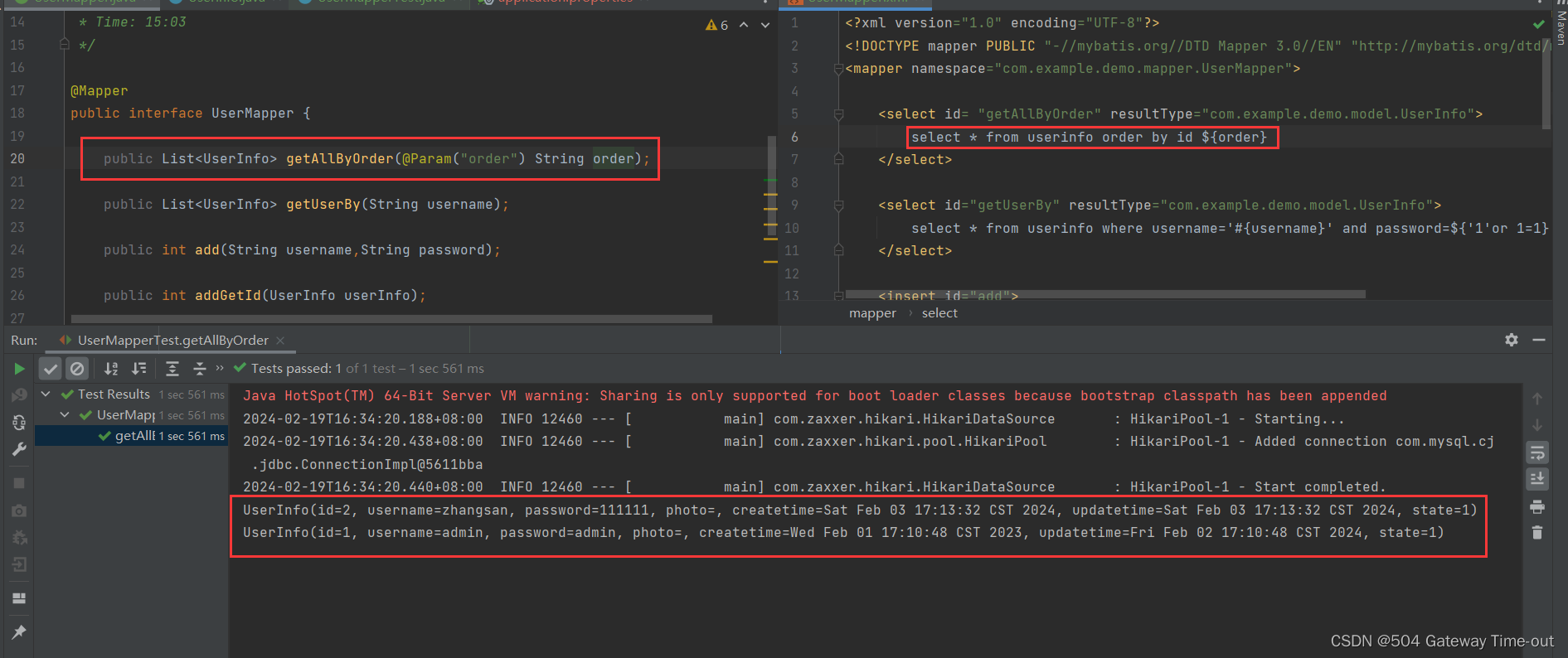Image resolution: width=1568 pixels, height=658 pixels.
Task: Collapse all test results
Action: pos(199,369)
